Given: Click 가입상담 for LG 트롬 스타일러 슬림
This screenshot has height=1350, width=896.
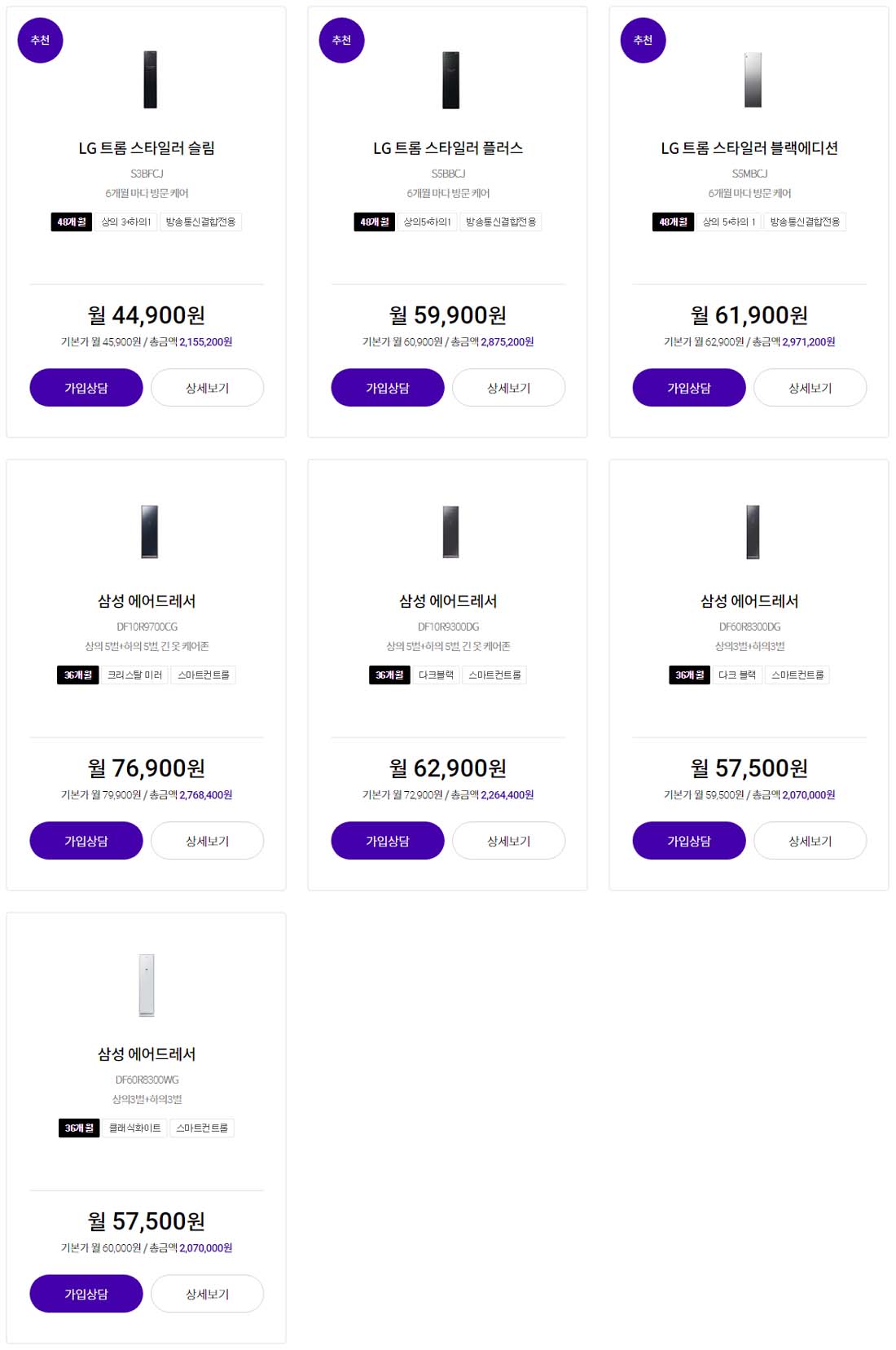Looking at the screenshot, I should pos(86,388).
